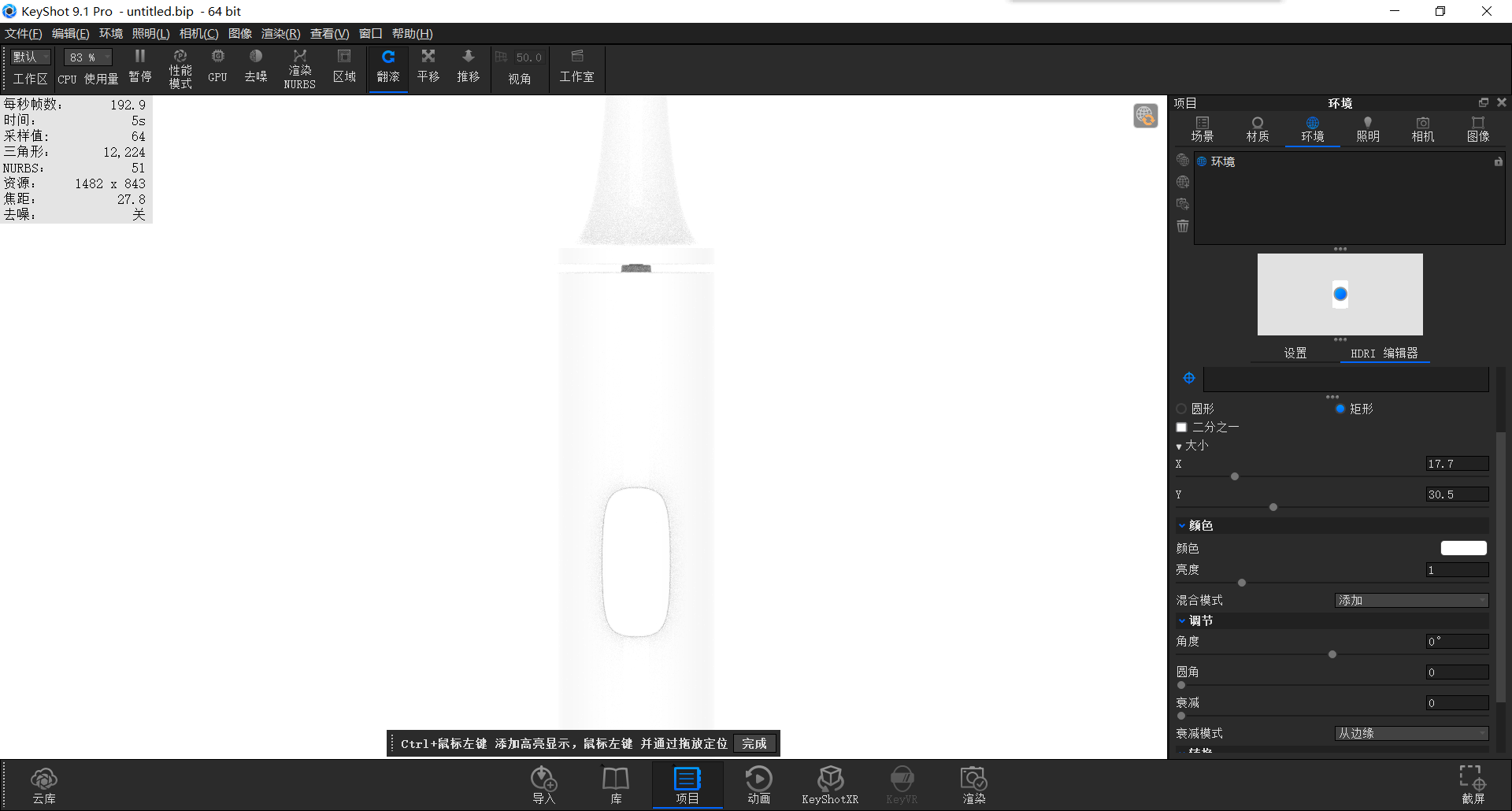
Task: Switch to the 设置 tab
Action: tap(1295, 353)
